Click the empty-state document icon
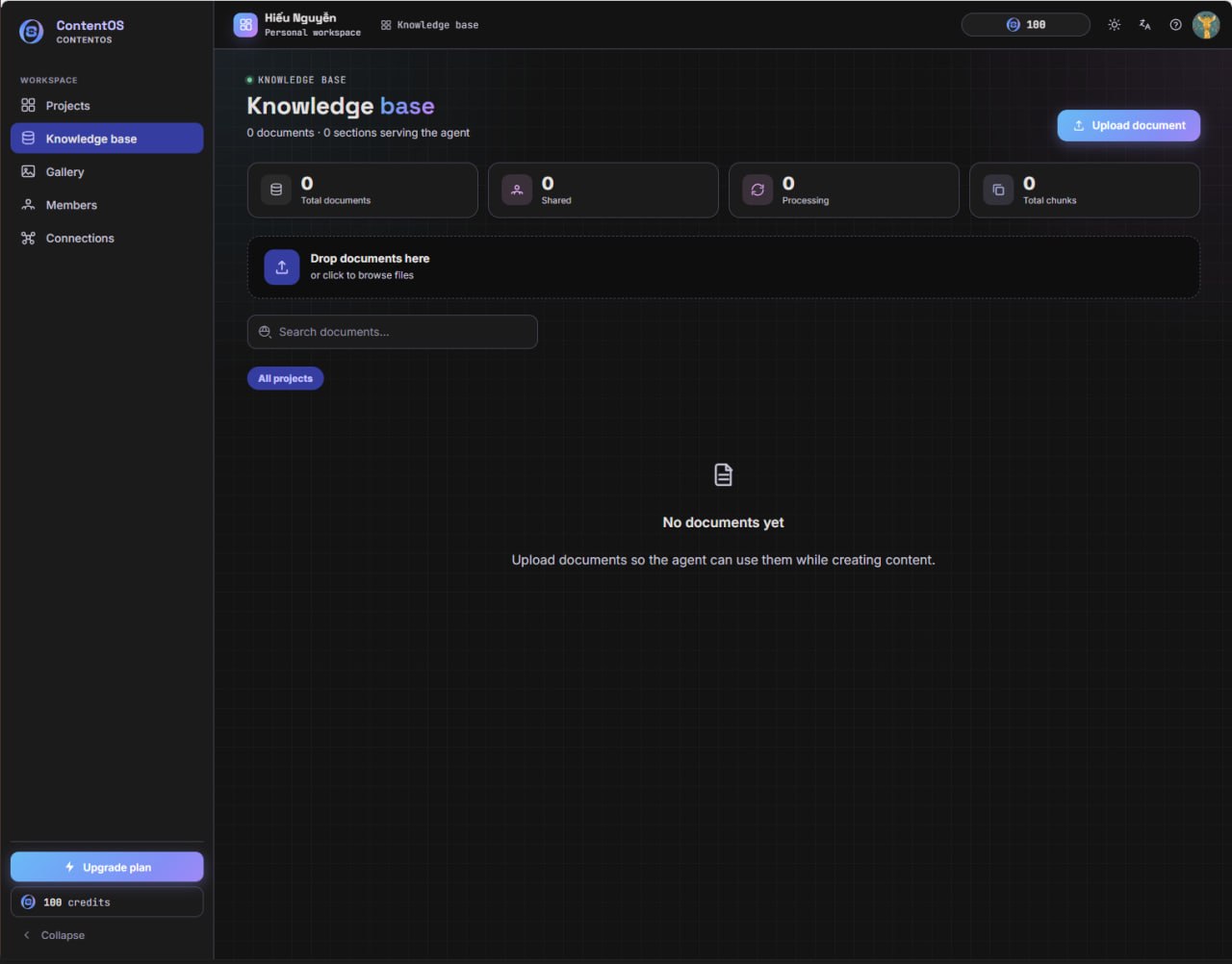1232x964 pixels. point(724,474)
